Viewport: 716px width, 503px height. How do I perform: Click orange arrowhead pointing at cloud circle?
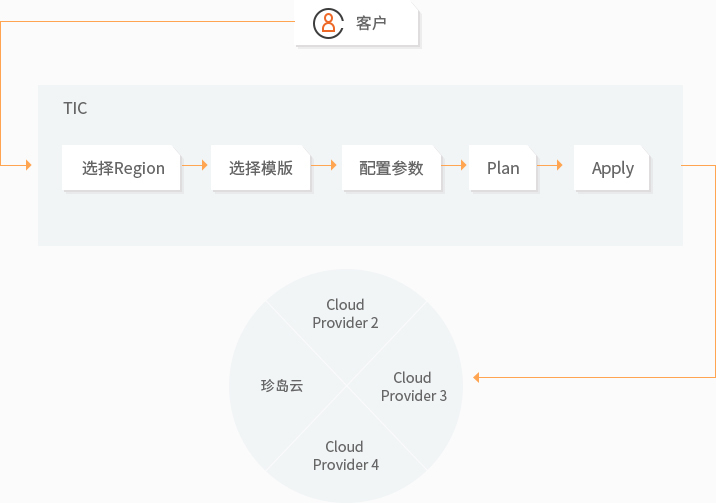click(x=477, y=377)
